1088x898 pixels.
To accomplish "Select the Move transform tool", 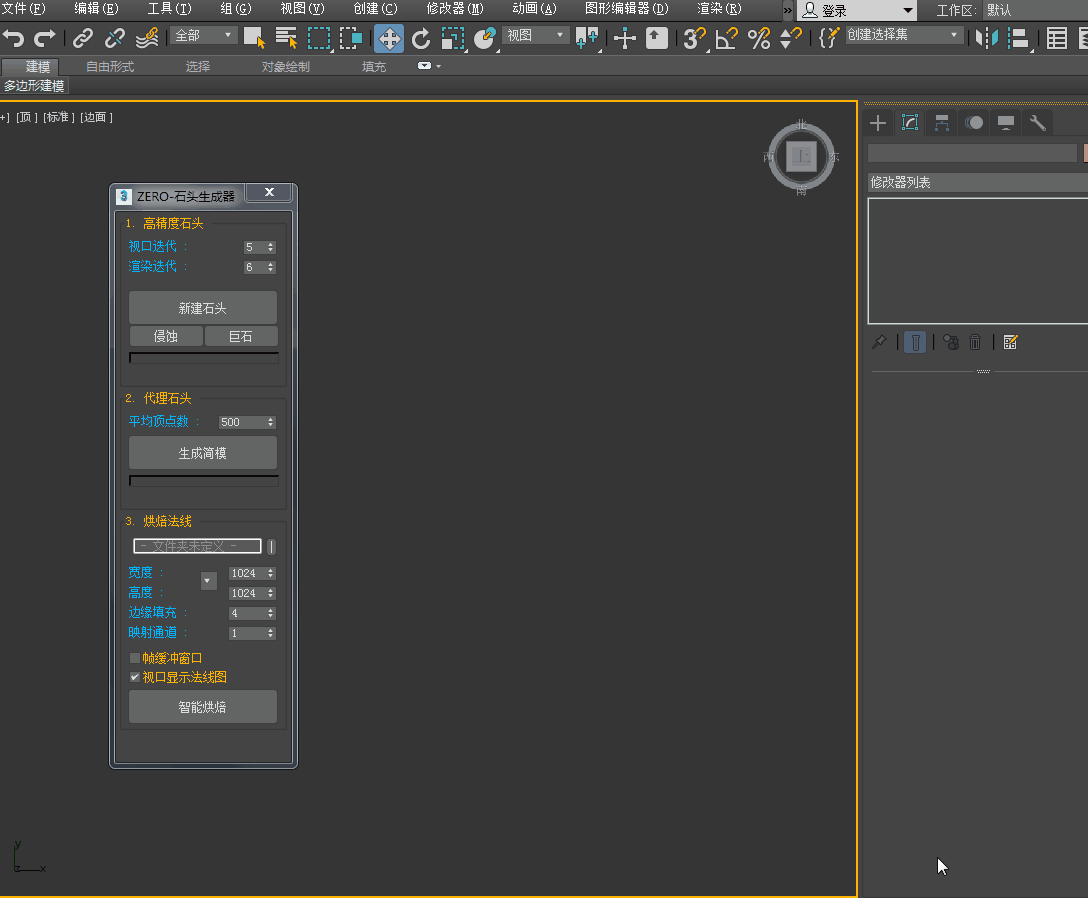I will (x=389, y=38).
